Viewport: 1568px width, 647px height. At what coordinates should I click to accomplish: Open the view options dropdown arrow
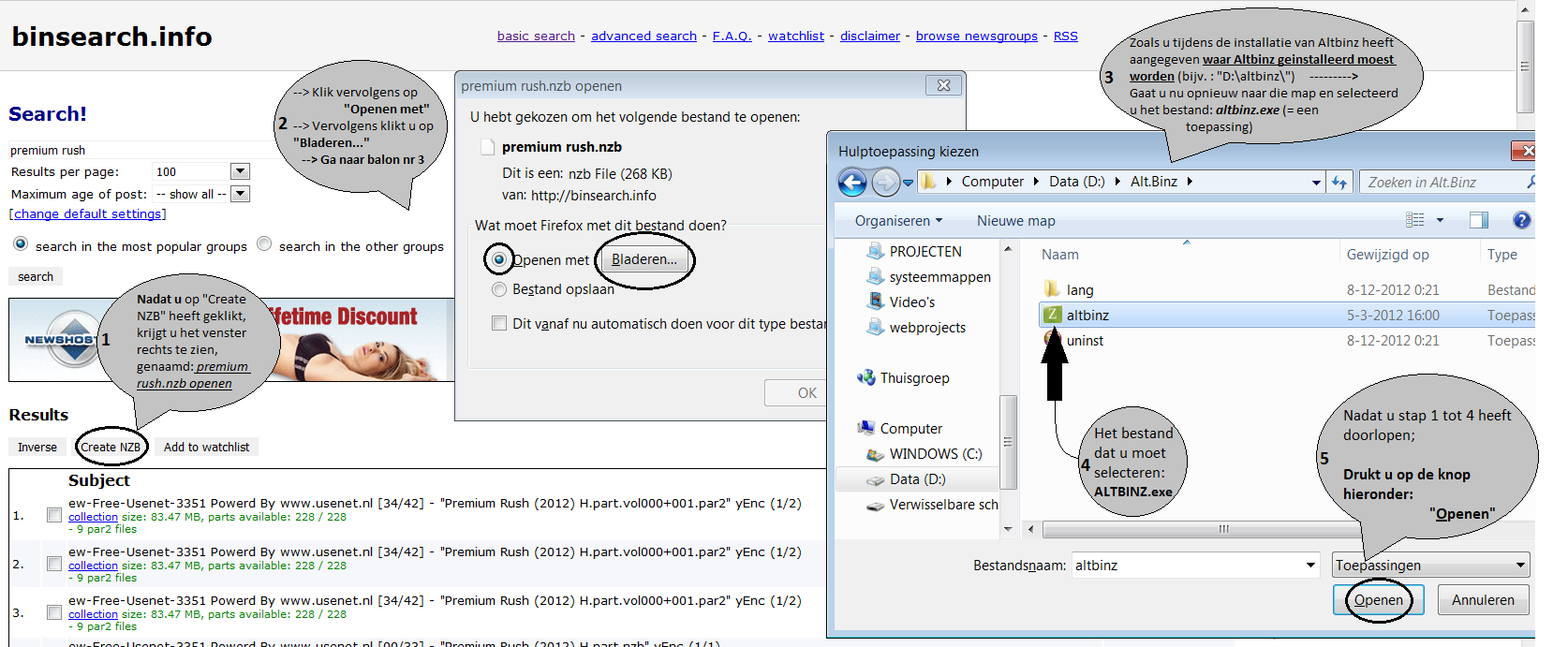[1440, 220]
